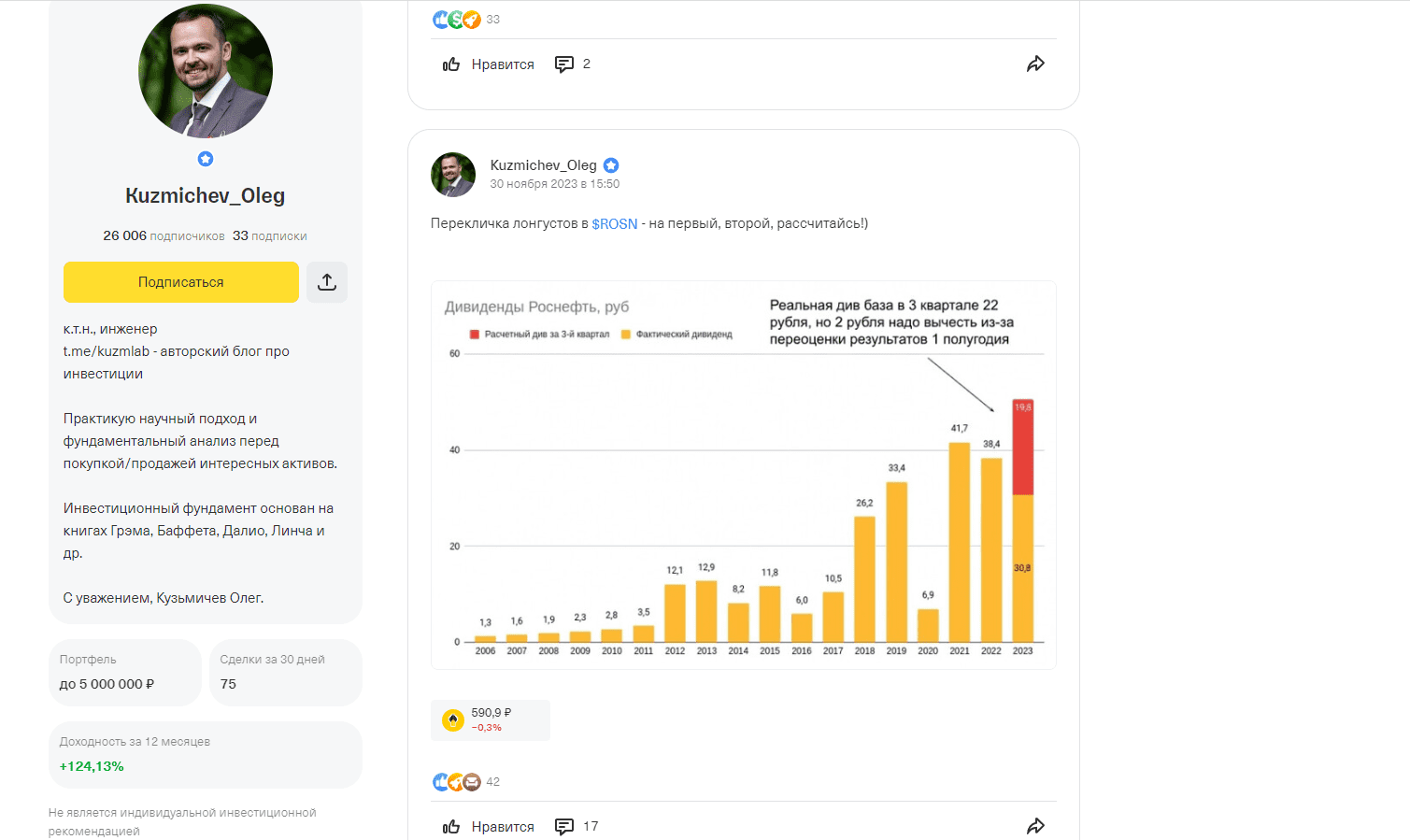Click the share upload icon beside Подписаться
The height and width of the screenshot is (840, 1410).
coord(327,282)
